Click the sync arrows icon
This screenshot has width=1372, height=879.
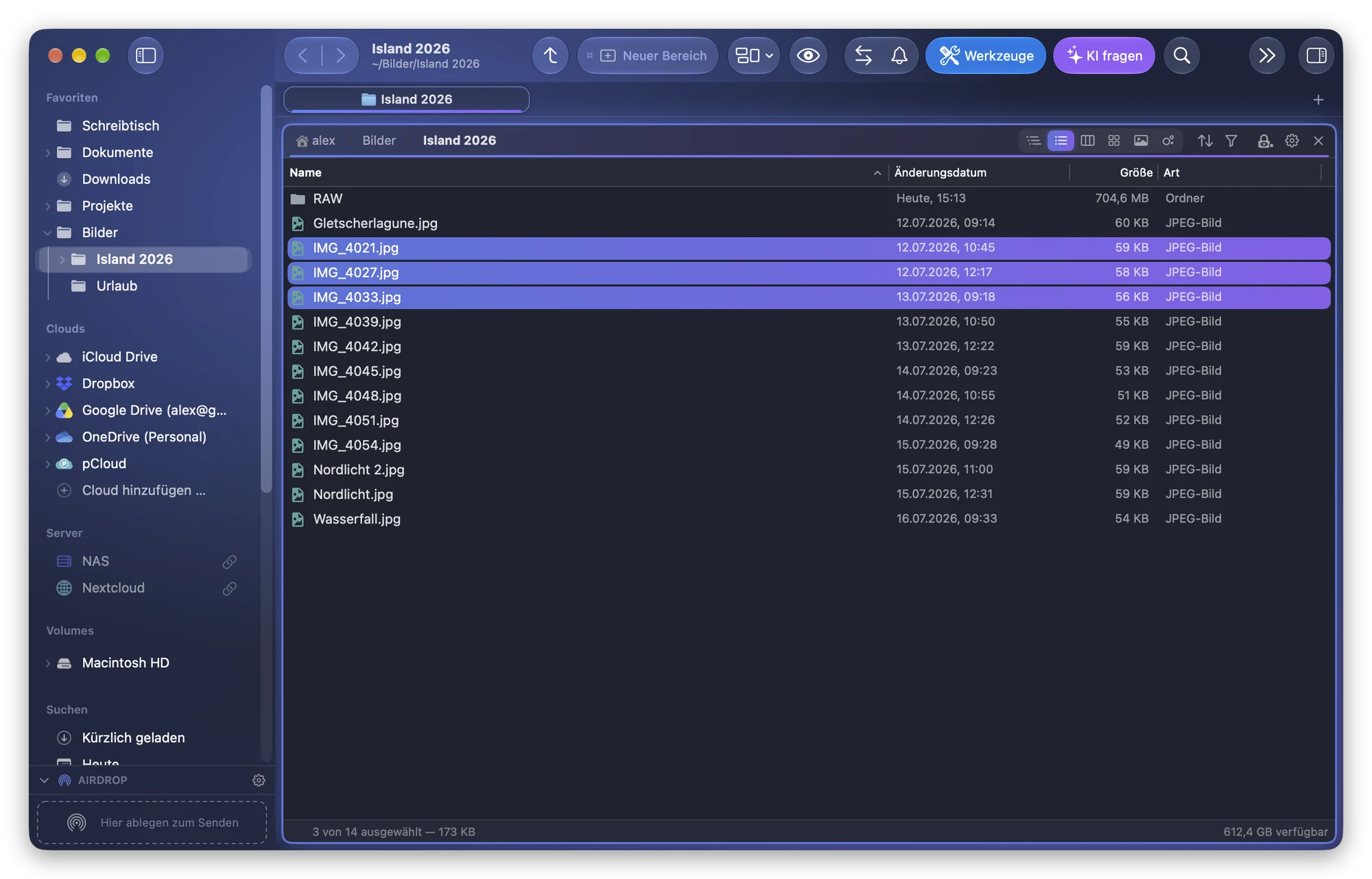pos(864,56)
